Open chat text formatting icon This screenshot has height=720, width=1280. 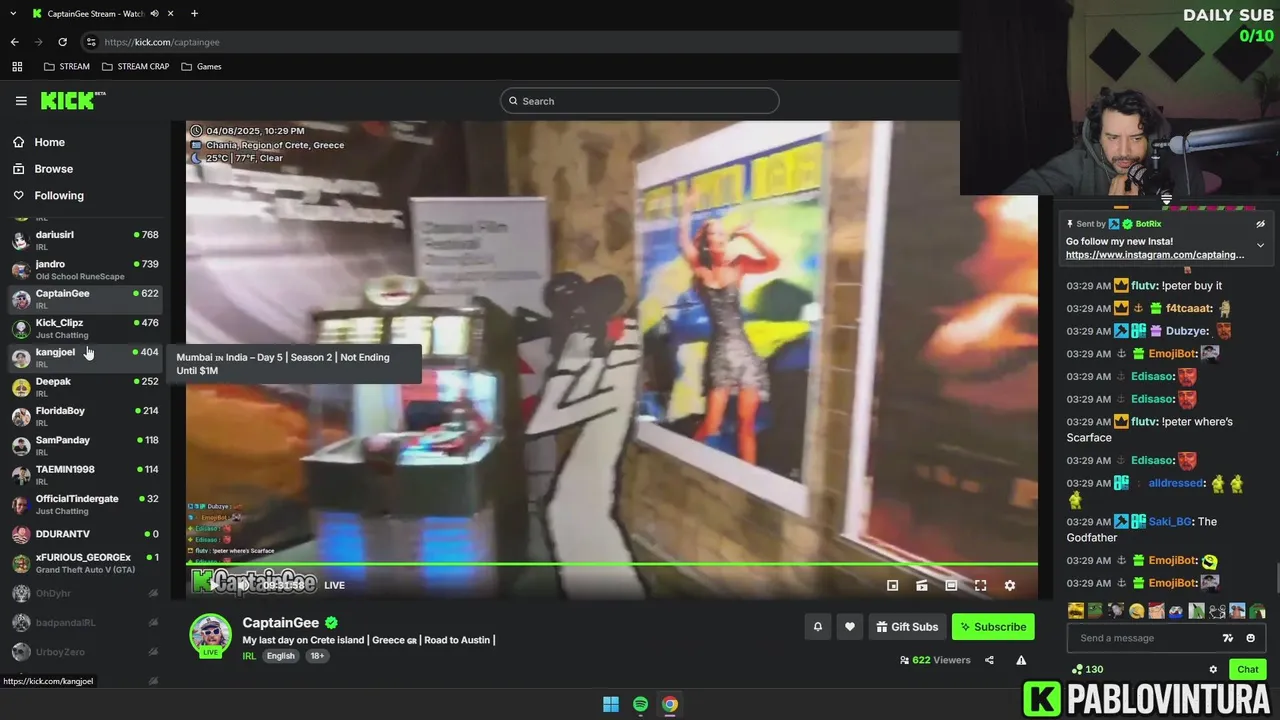coord(1228,638)
